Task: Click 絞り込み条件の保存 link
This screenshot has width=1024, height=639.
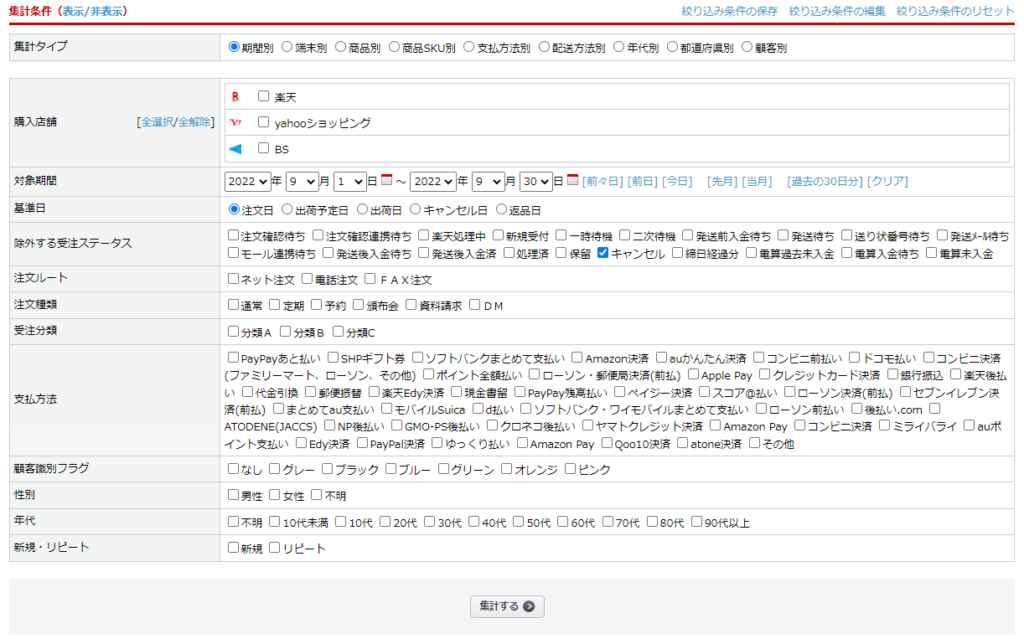Action: (728, 11)
